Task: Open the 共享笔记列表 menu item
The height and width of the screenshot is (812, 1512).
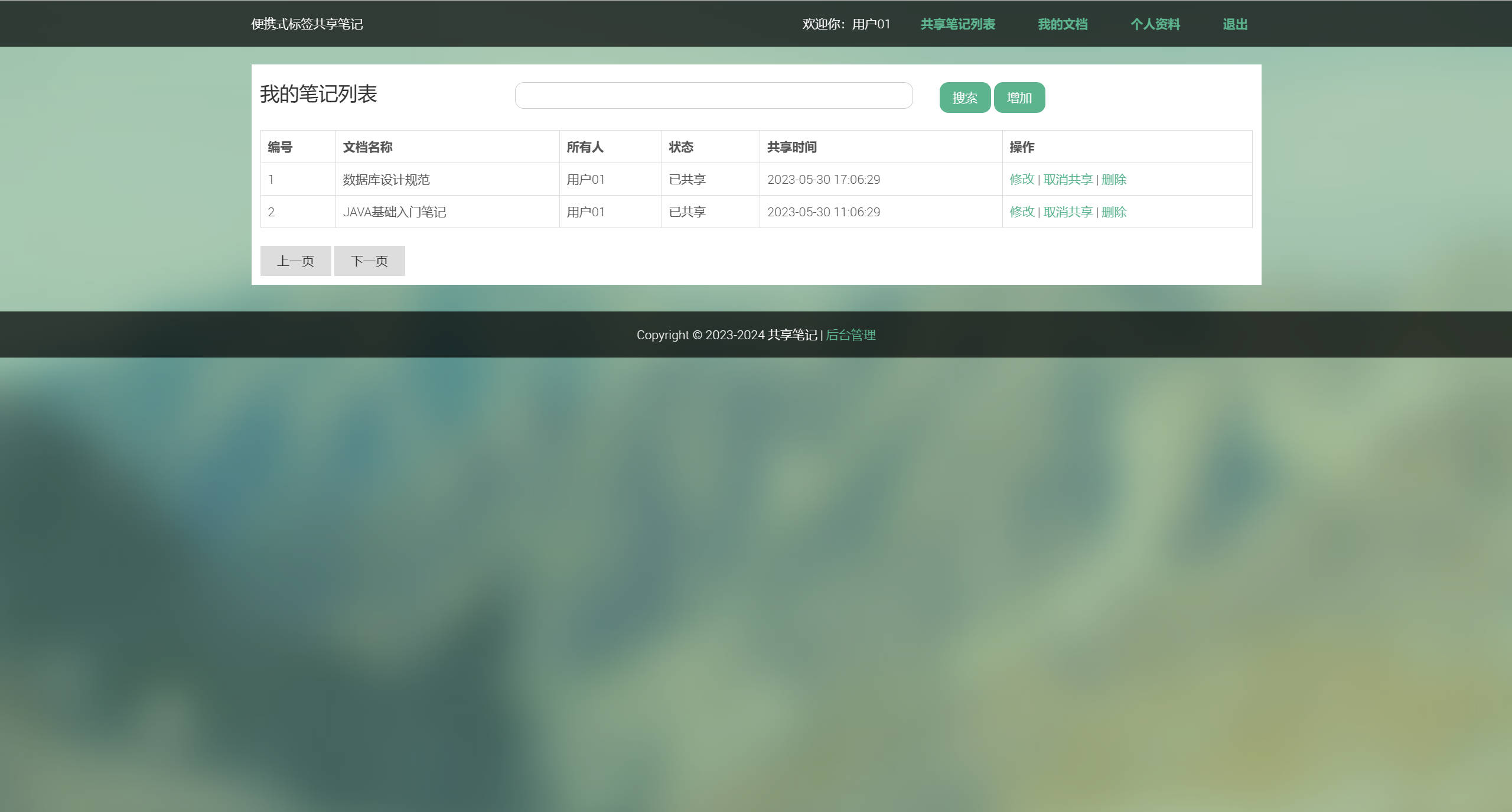Action: tap(958, 24)
